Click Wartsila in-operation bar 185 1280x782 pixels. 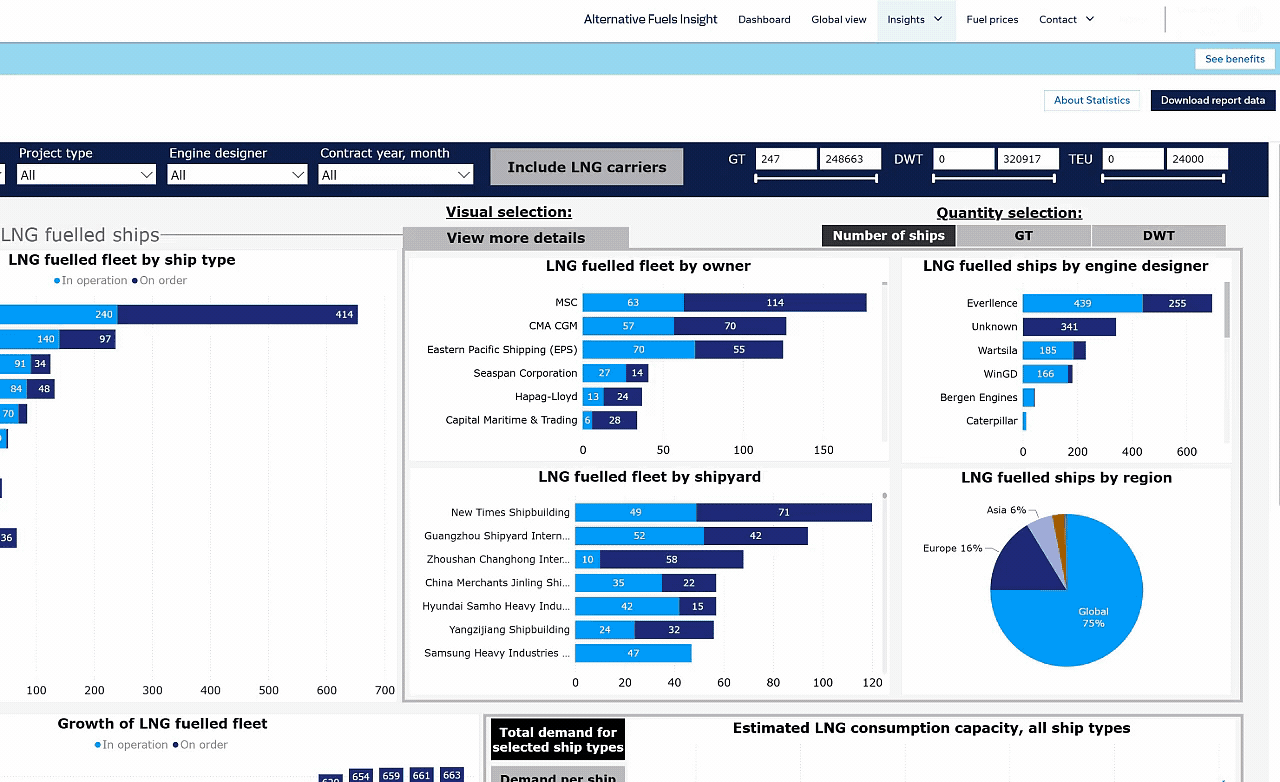point(1048,350)
